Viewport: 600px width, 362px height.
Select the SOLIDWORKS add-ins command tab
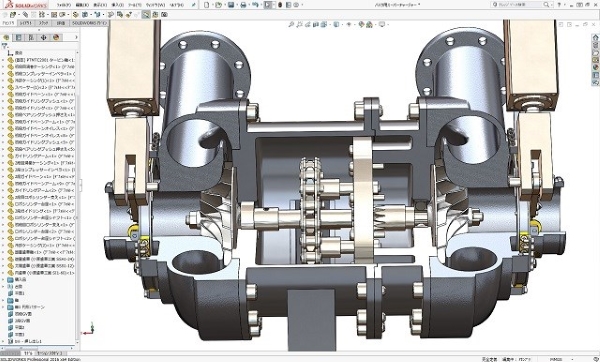(90, 23)
